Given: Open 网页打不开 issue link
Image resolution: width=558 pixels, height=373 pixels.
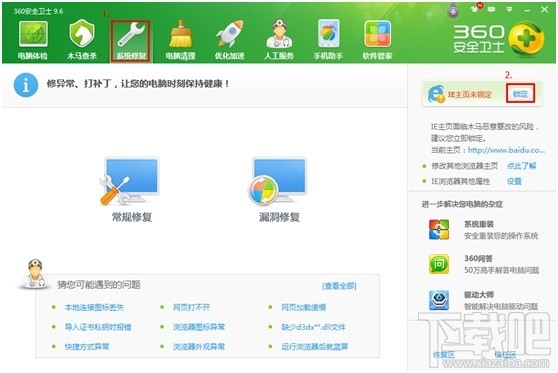Looking at the screenshot, I should click(191, 308).
